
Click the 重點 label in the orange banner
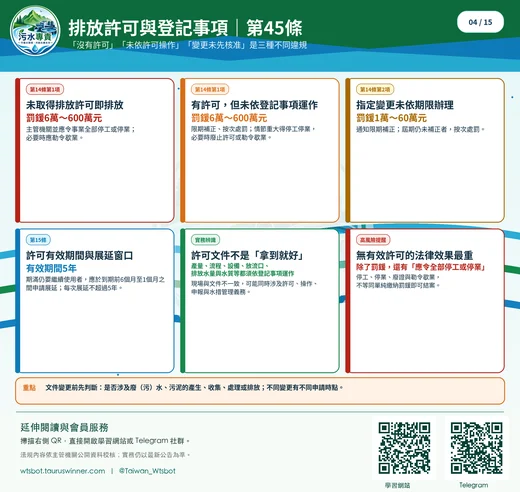coord(29,387)
